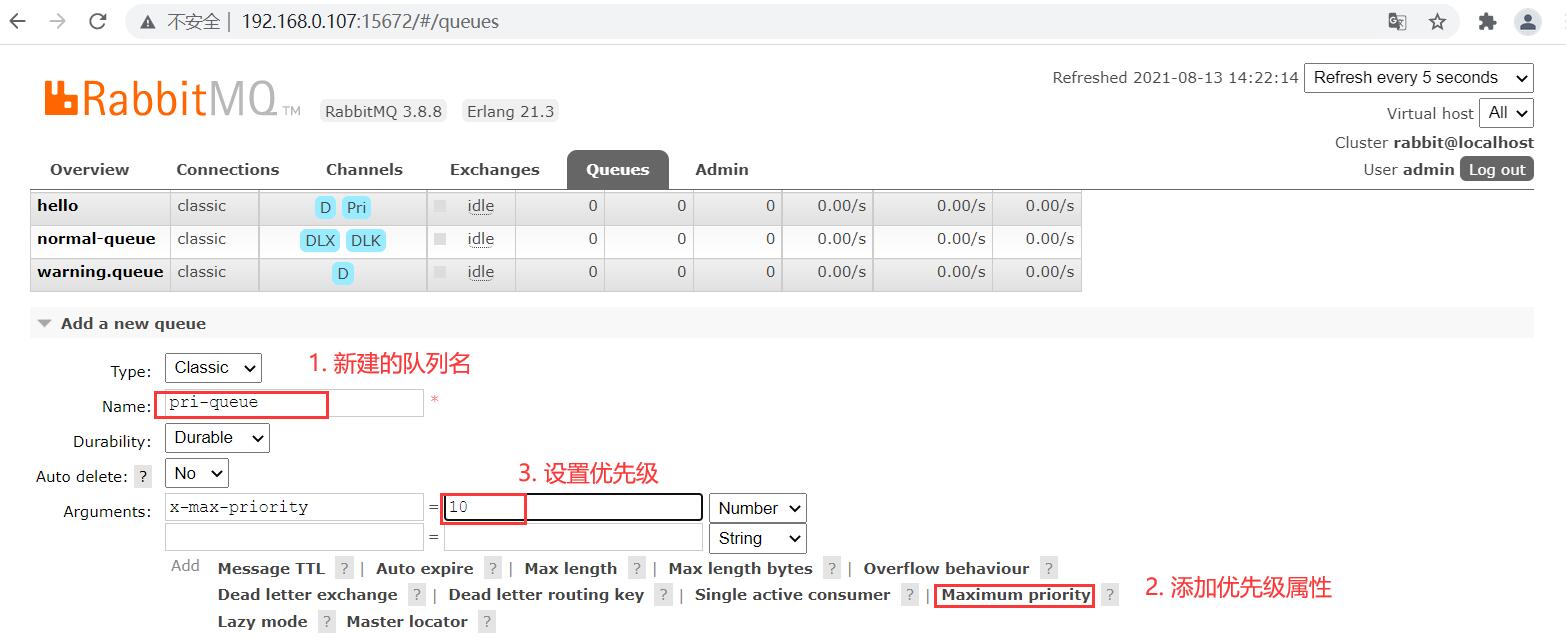Open the refresh interval dropdown
Viewport: 1566px width, 637px height.
(1418, 78)
